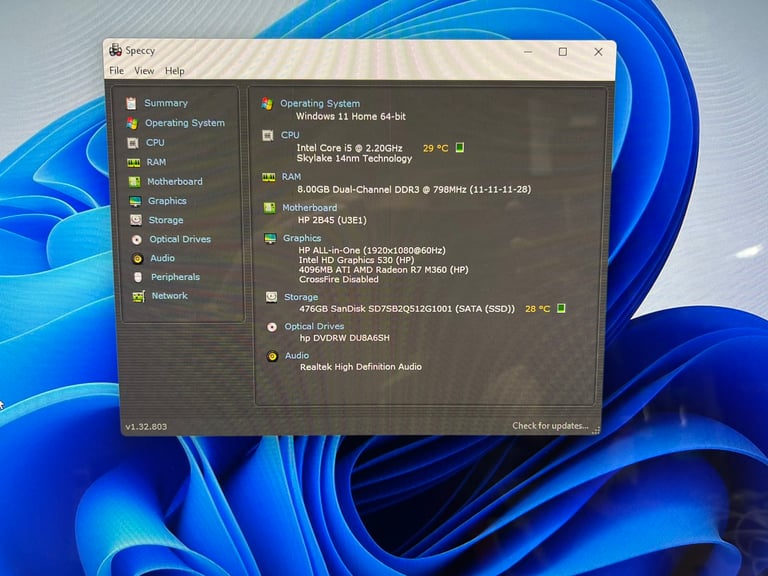Open Storage section from the sidebar

click(x=166, y=220)
